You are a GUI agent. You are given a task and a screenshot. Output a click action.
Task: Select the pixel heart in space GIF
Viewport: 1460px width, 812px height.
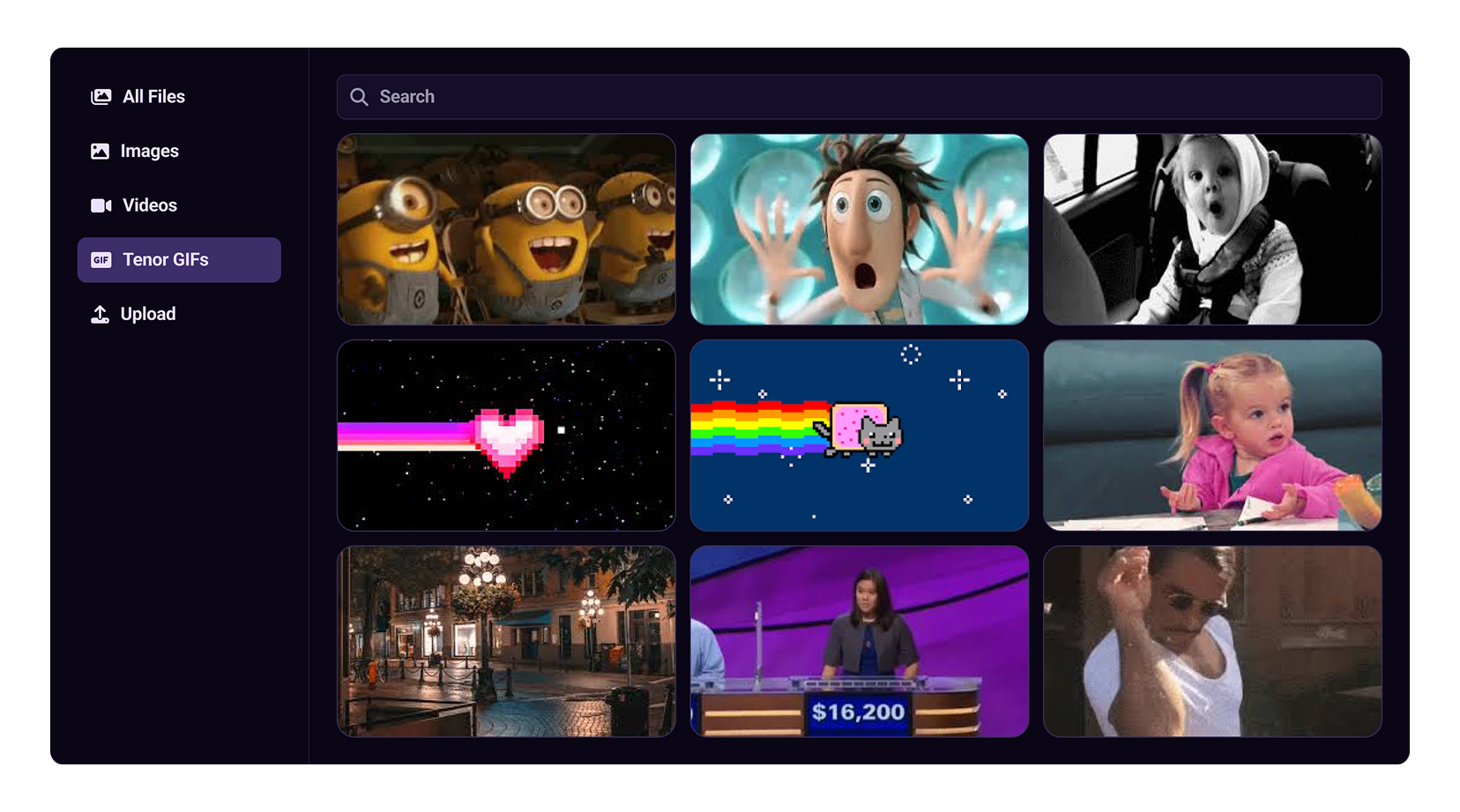[x=506, y=436]
